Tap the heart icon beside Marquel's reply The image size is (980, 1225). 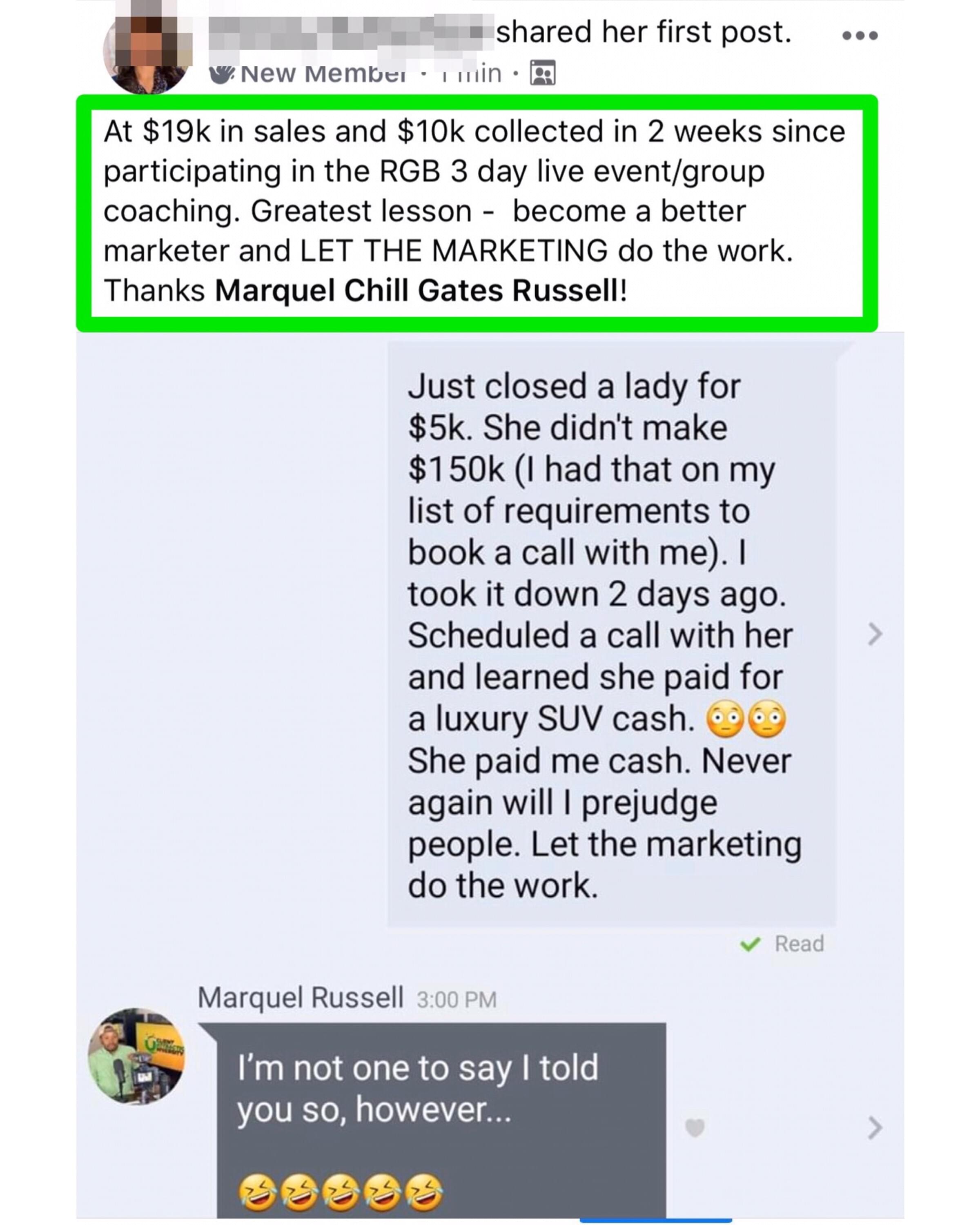point(694,1127)
